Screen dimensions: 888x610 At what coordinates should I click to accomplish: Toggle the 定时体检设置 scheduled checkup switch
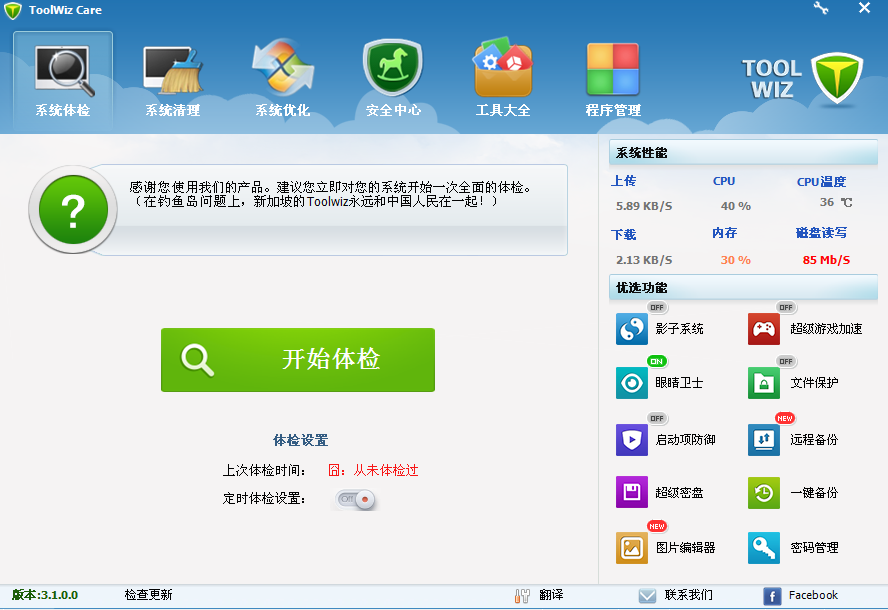[355, 499]
